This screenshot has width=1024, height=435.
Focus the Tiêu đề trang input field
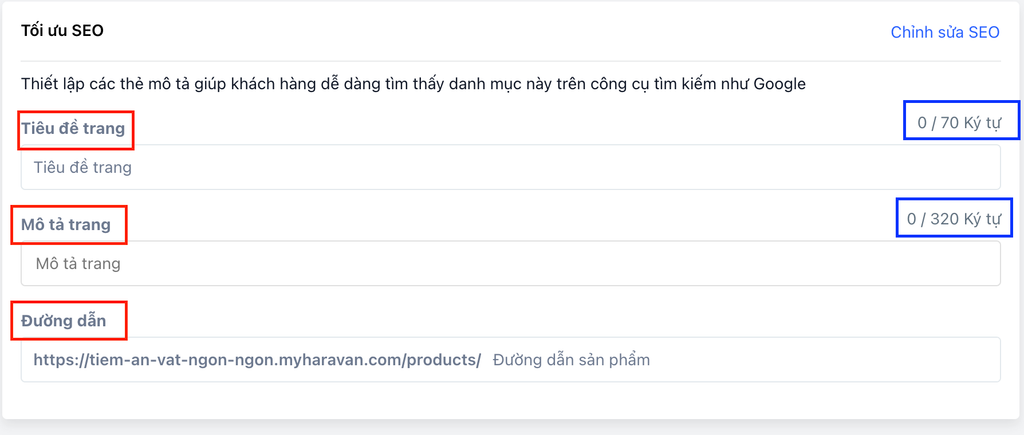510,167
